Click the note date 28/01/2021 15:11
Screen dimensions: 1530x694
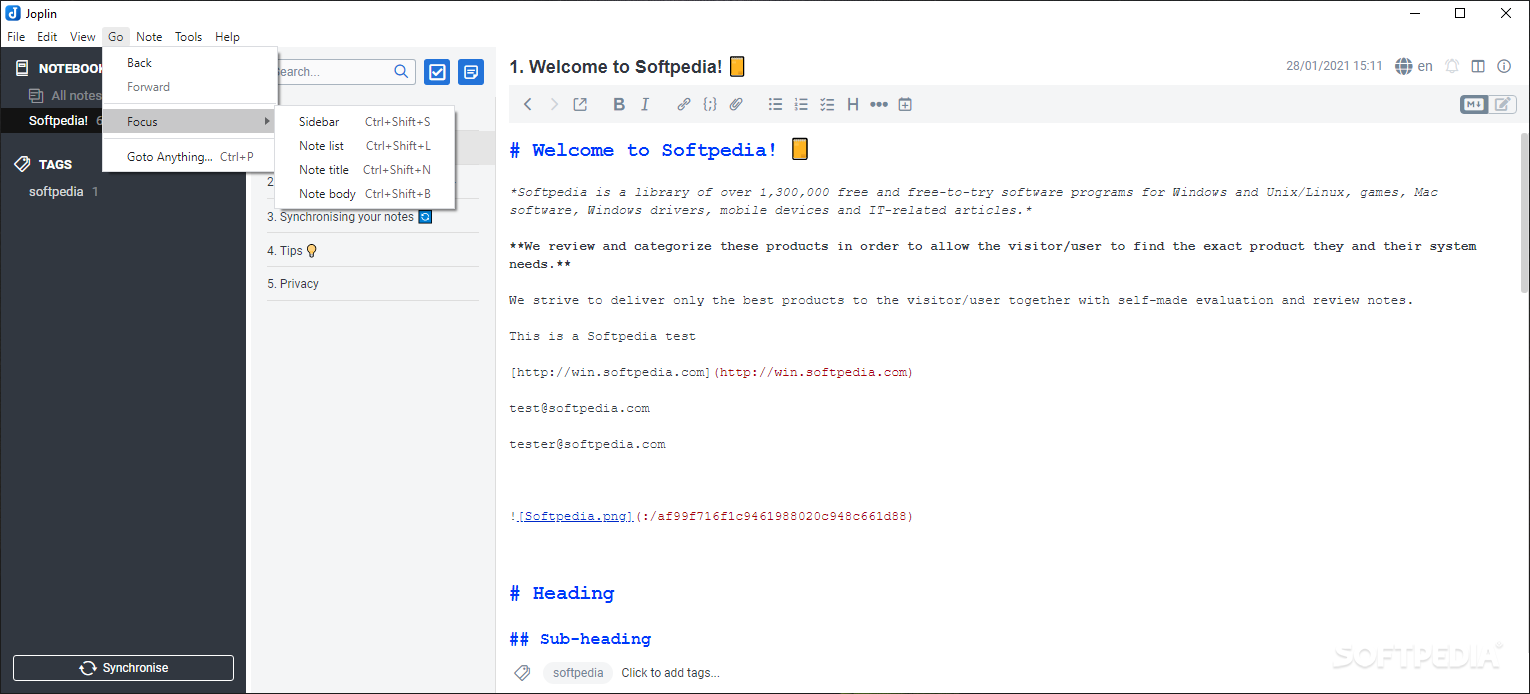click(x=1334, y=66)
